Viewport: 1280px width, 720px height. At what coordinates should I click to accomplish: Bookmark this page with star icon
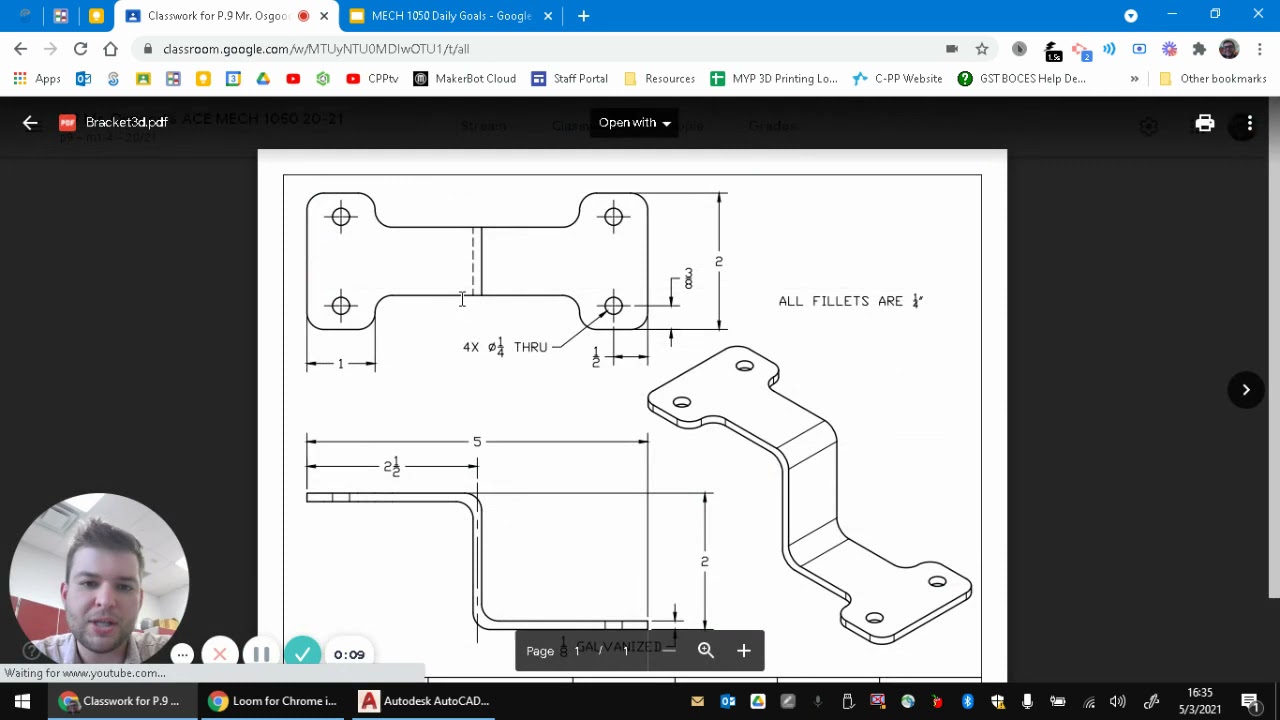point(982,48)
